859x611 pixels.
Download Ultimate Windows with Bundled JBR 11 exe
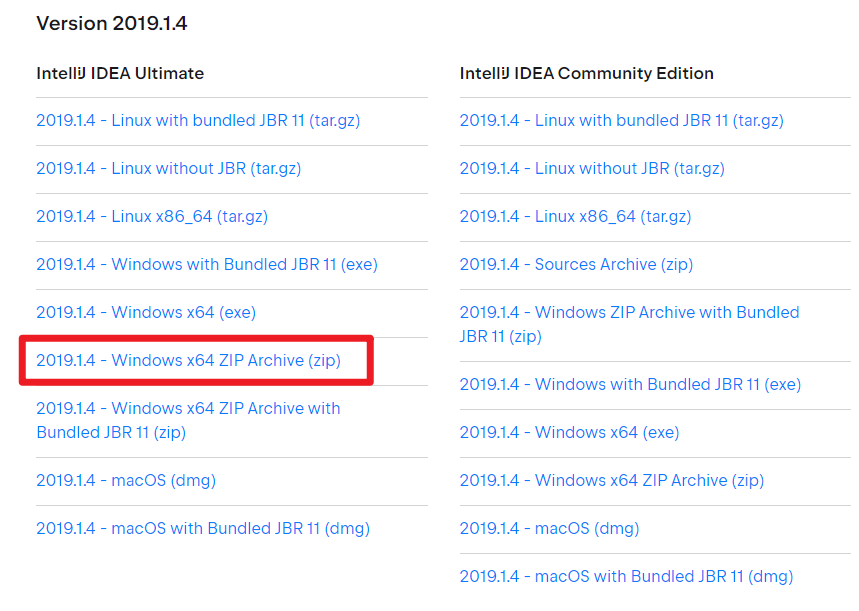(207, 265)
